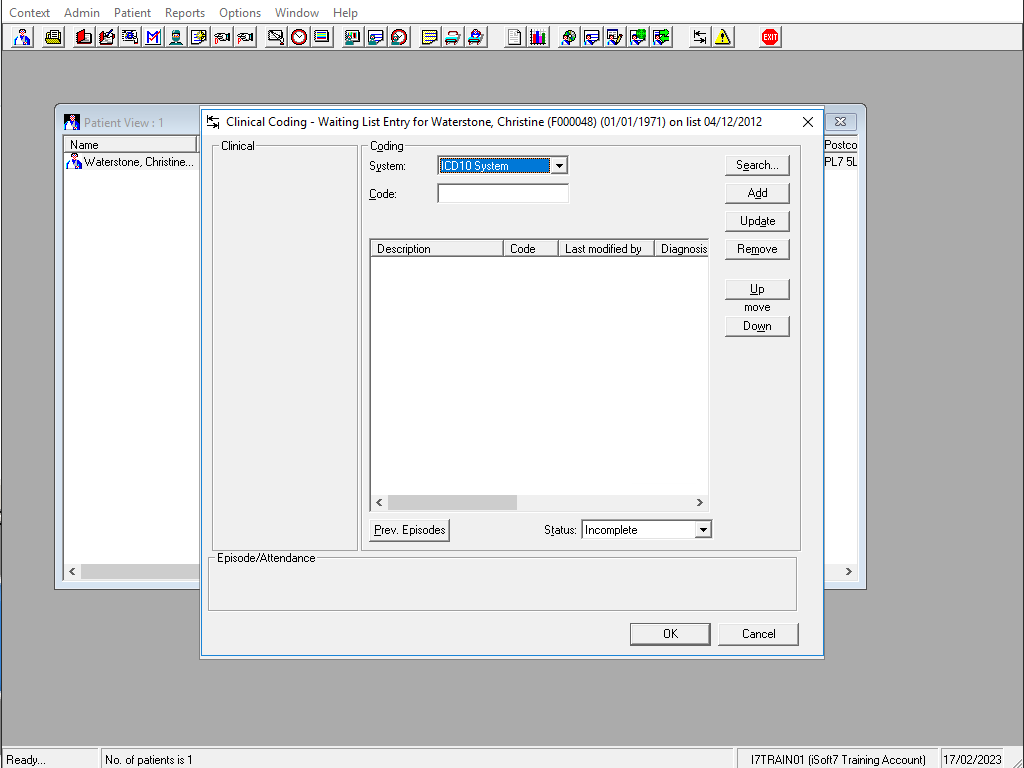Open the Window menu
1024x768 pixels.
point(296,12)
